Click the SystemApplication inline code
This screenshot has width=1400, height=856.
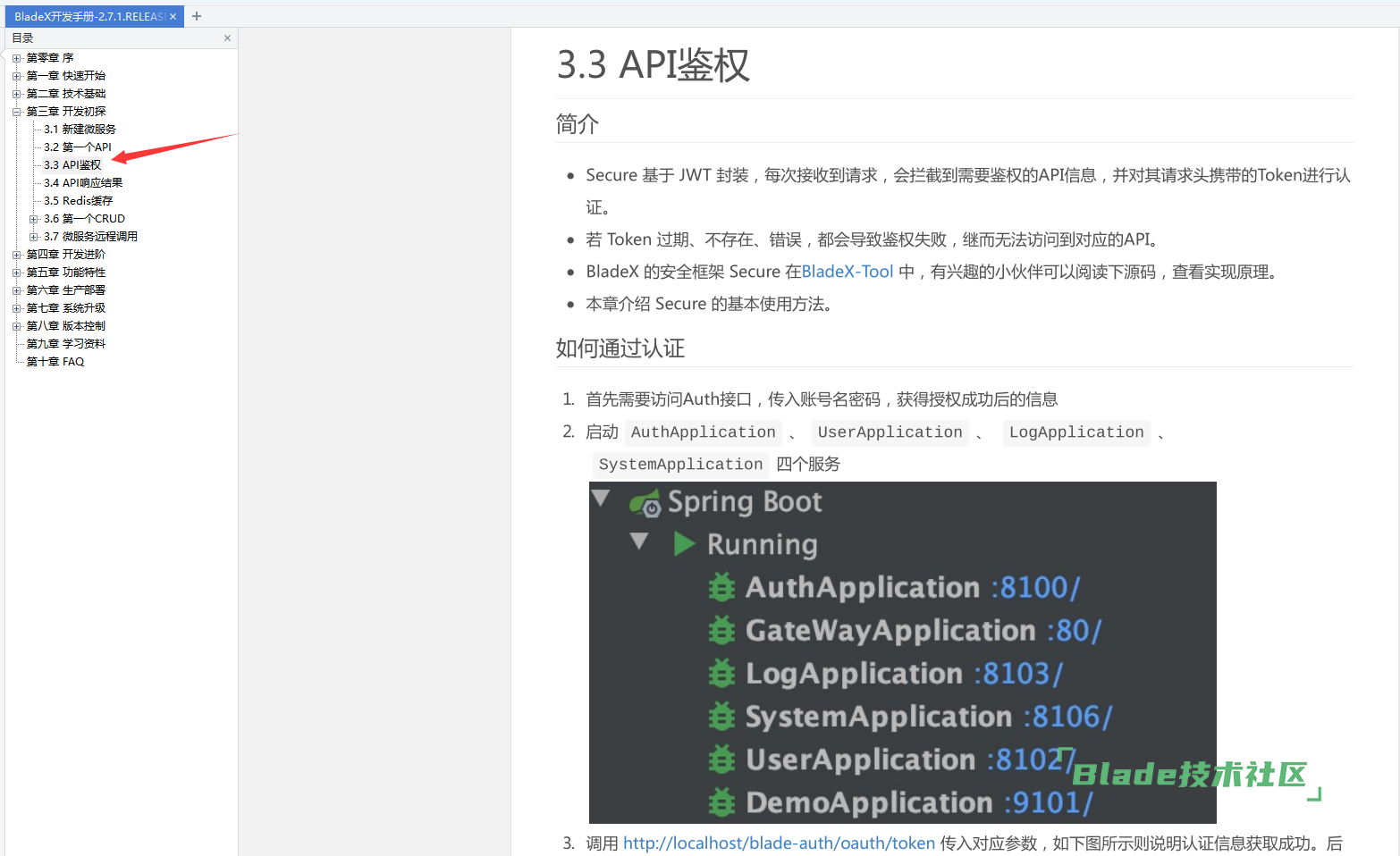pos(680,465)
